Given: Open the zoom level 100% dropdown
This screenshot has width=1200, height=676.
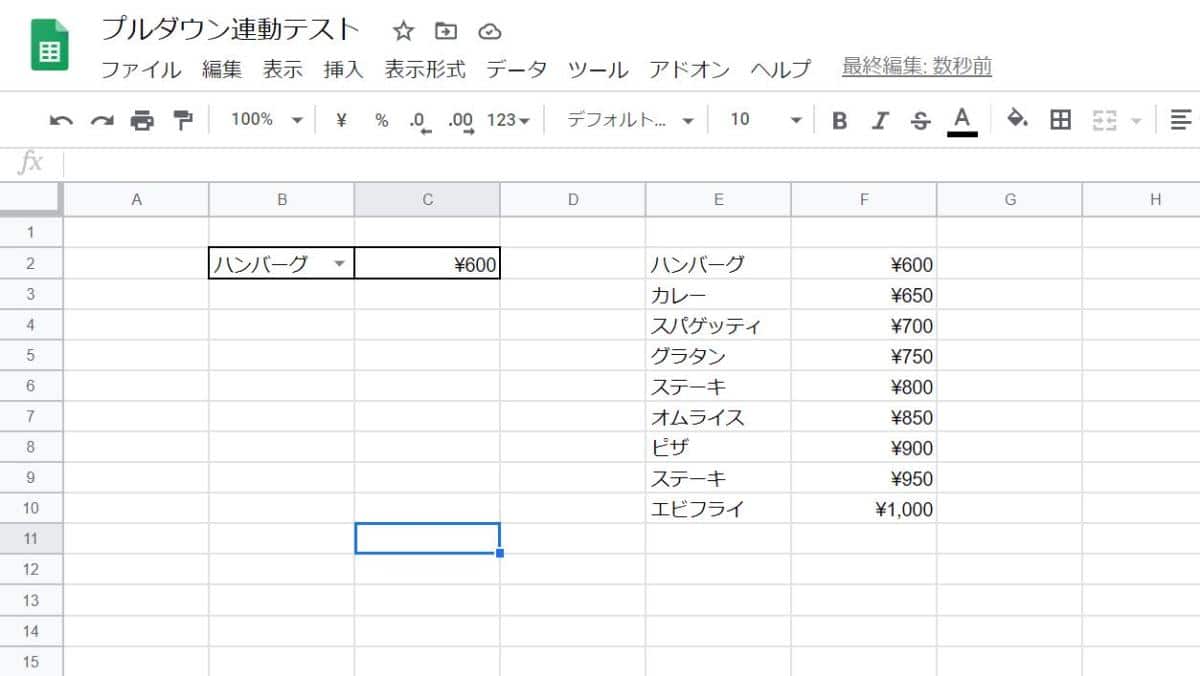Looking at the screenshot, I should click(x=265, y=119).
